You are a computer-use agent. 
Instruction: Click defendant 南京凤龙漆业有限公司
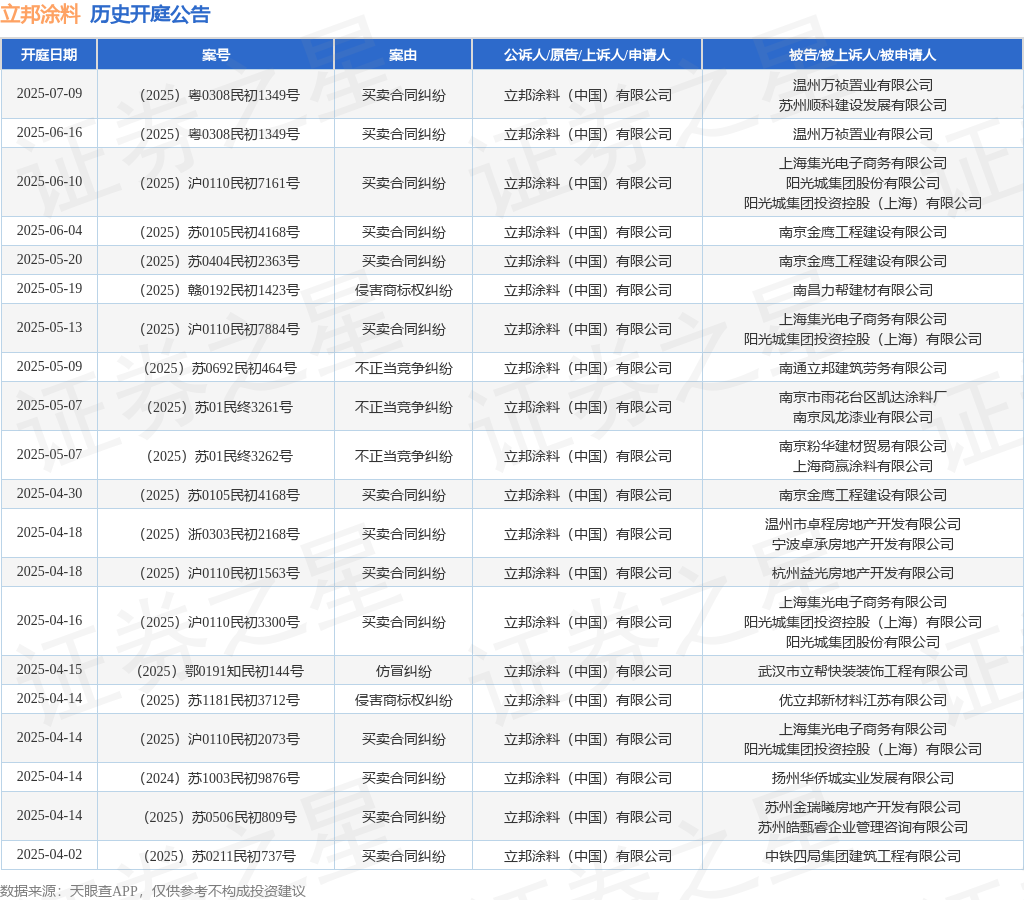coord(863,417)
